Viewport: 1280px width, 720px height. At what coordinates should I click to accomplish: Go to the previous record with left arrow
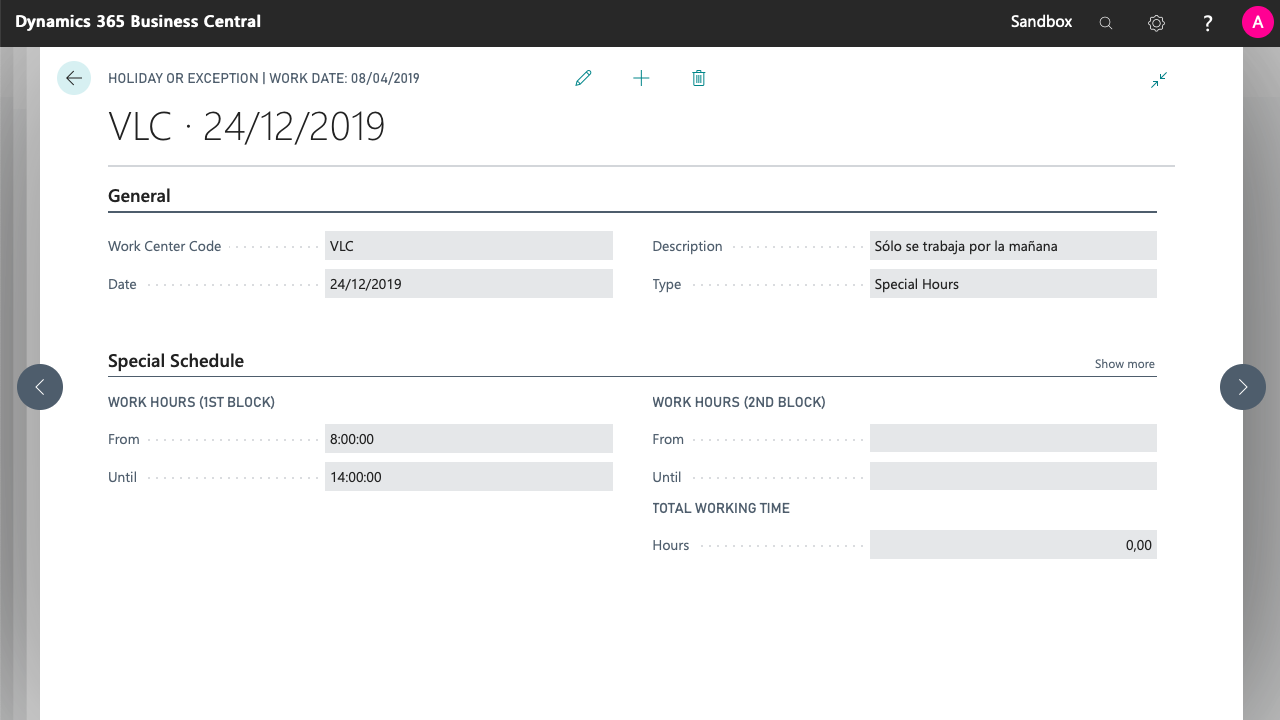point(40,387)
